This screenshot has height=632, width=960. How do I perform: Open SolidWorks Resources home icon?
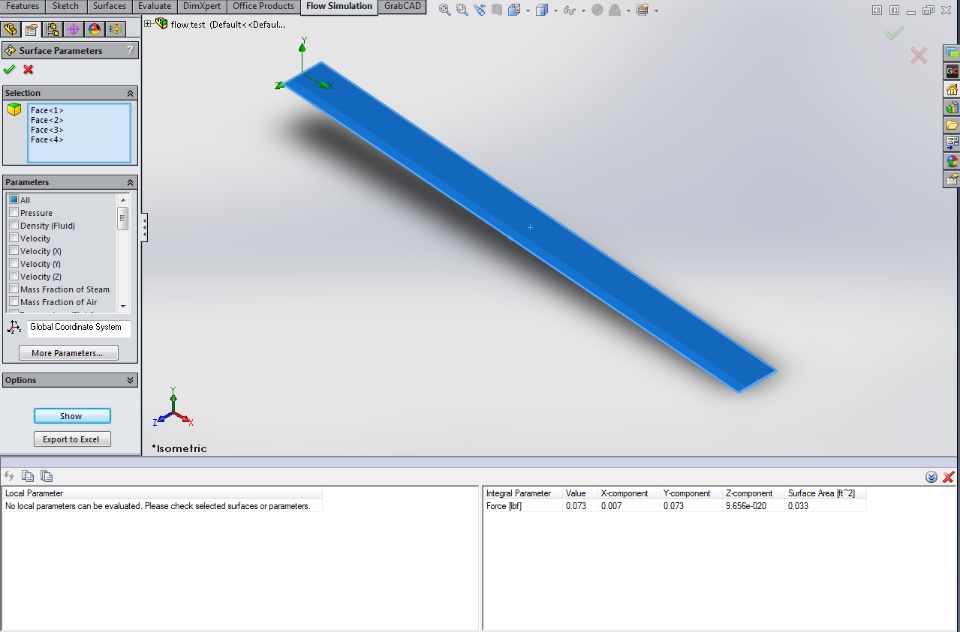pos(952,89)
